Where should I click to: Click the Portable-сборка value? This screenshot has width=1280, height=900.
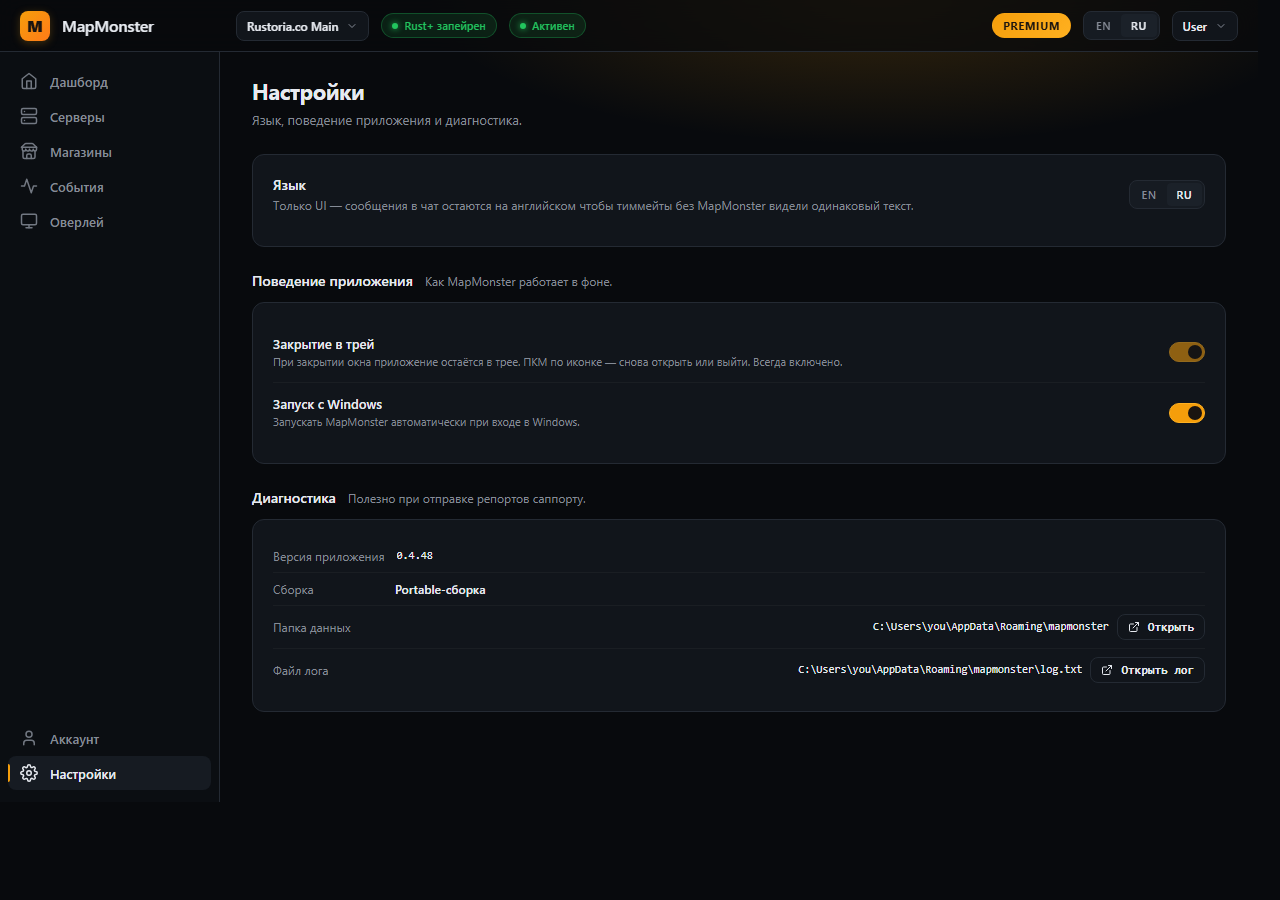[x=440, y=590]
